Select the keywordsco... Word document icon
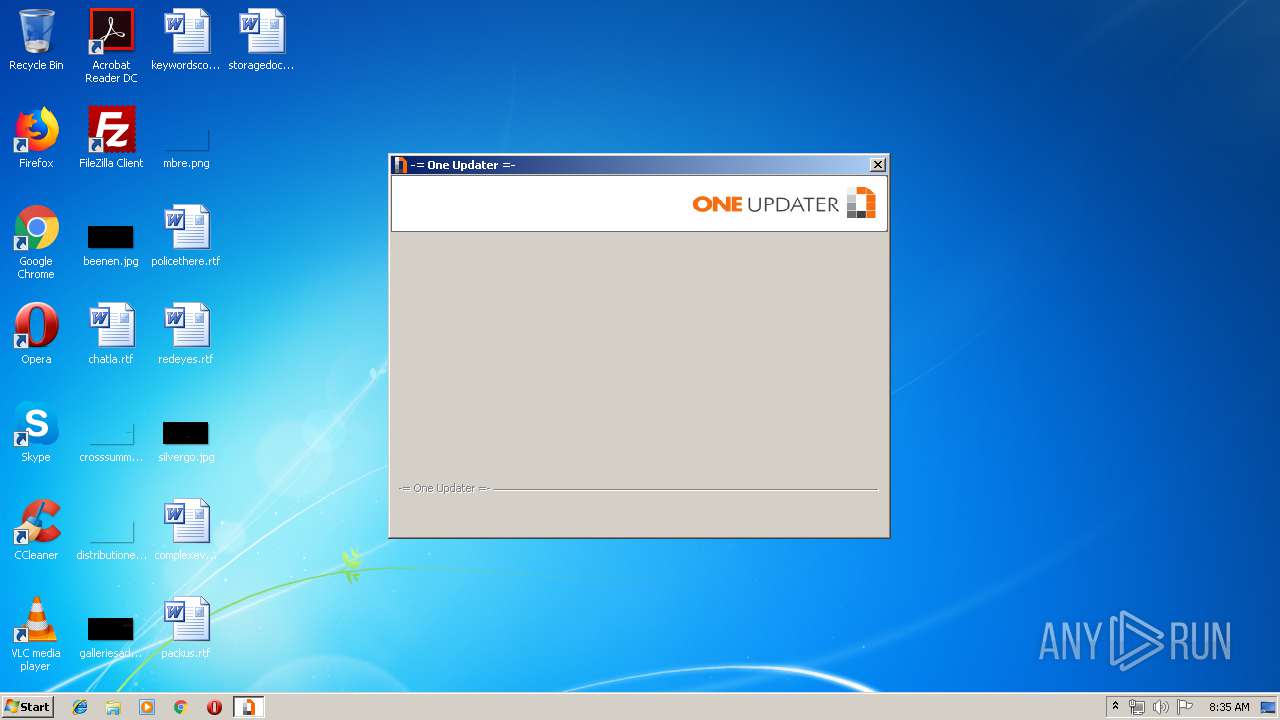 (186, 40)
